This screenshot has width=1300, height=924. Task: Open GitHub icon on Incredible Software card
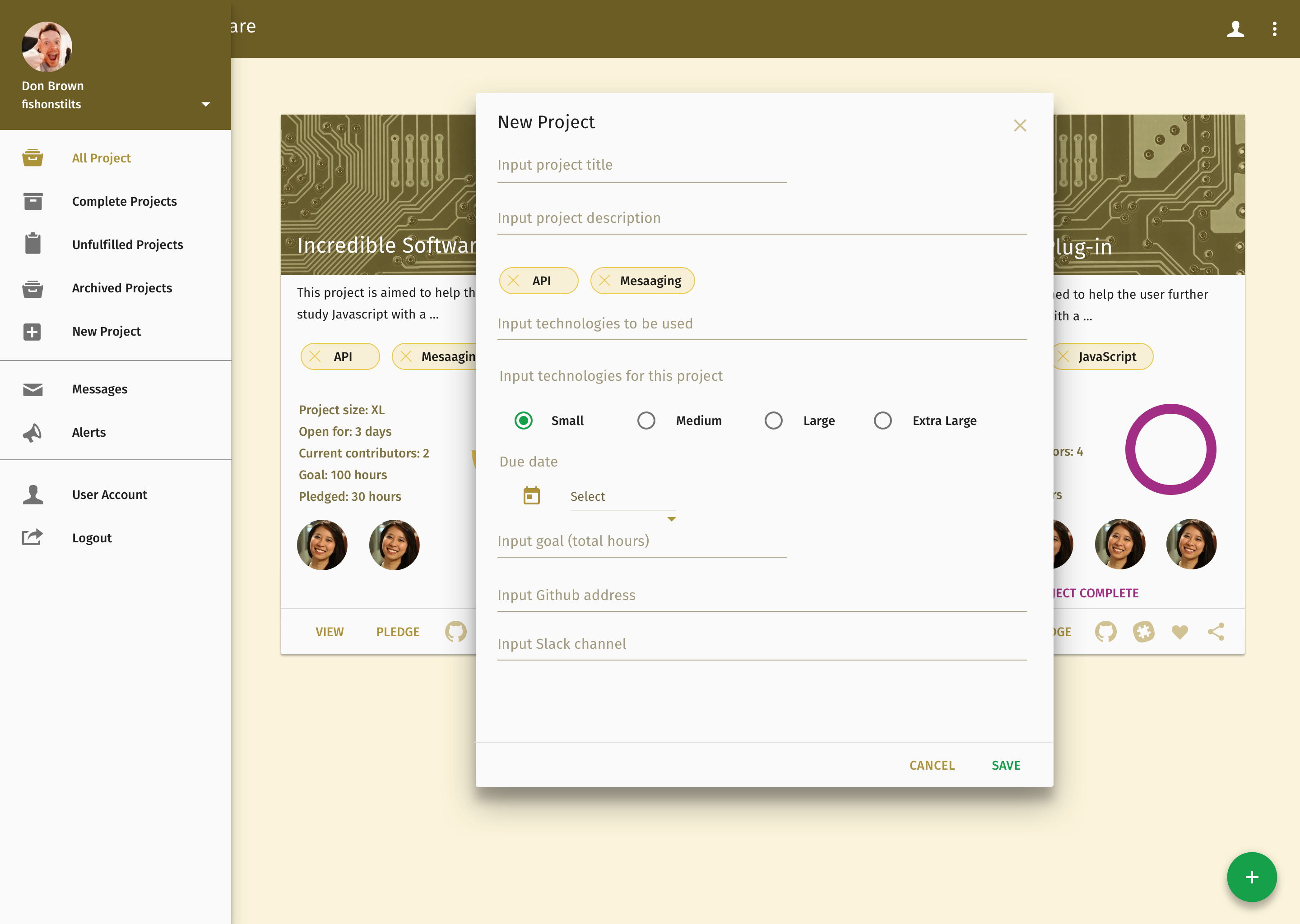pos(455,632)
